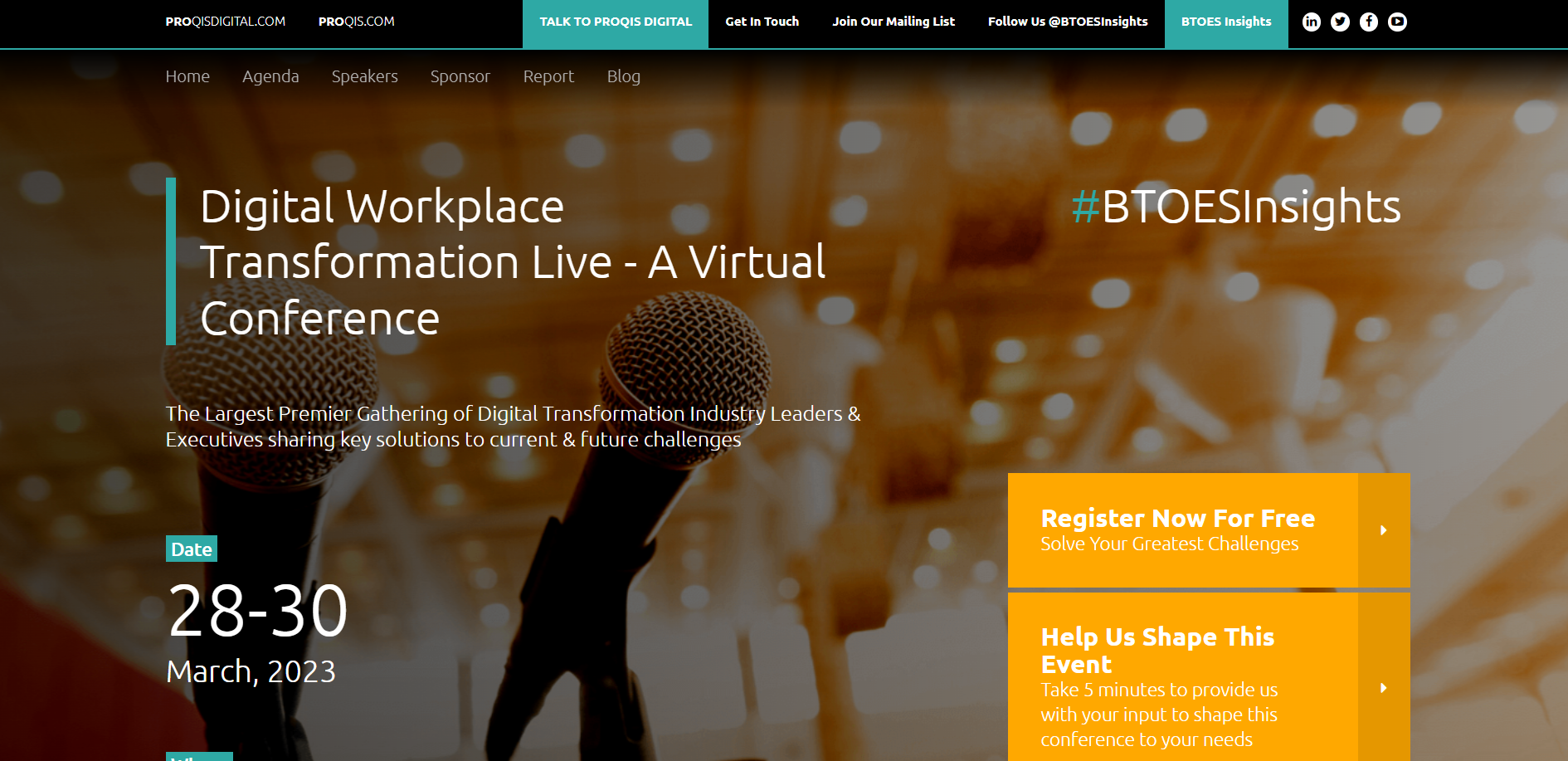Open the Blog menu item
This screenshot has width=1568, height=761.
click(624, 76)
